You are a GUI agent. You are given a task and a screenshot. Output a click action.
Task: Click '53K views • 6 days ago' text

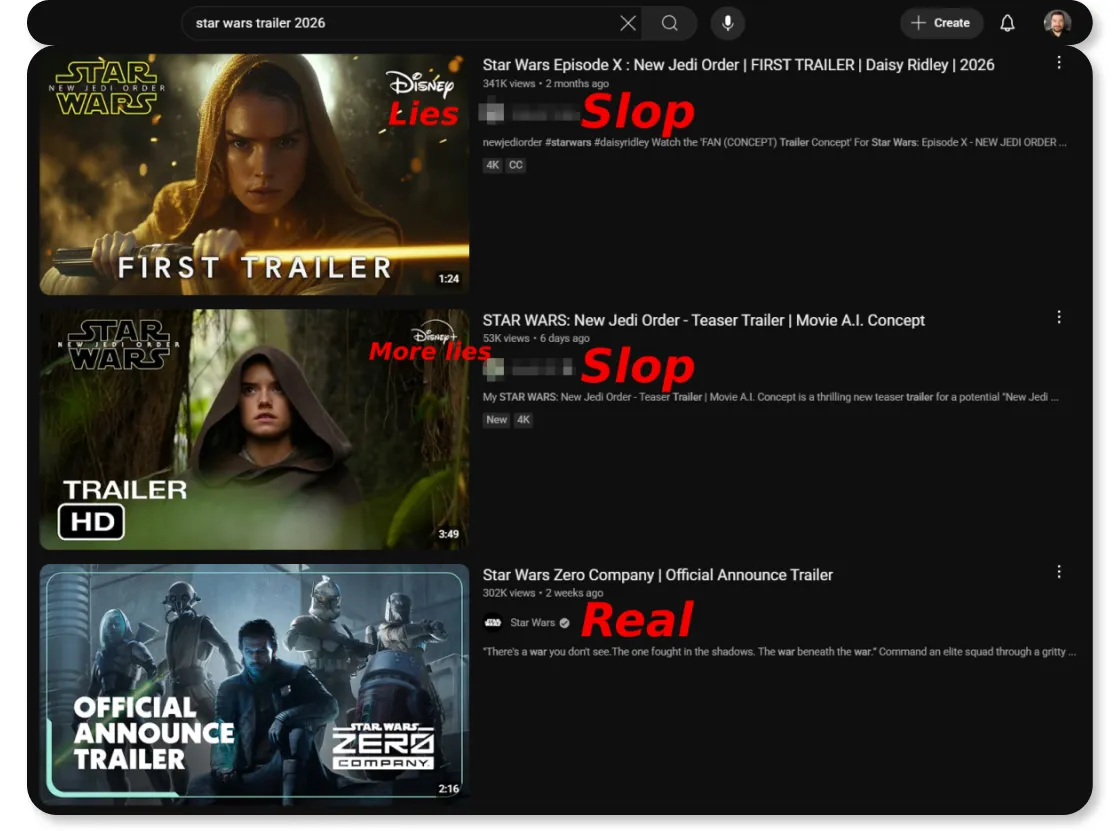click(536, 339)
